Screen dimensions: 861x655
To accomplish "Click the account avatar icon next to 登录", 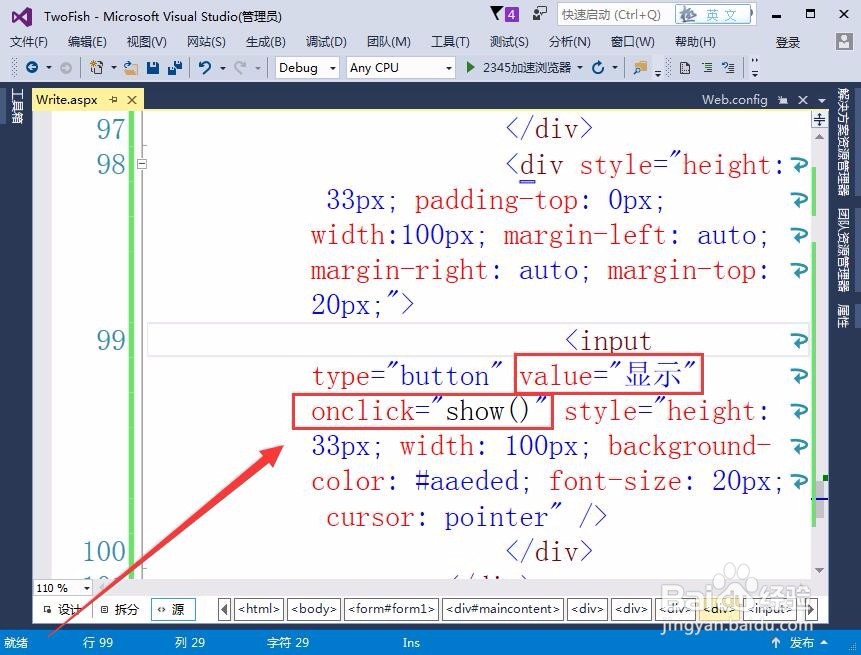I will [844, 42].
